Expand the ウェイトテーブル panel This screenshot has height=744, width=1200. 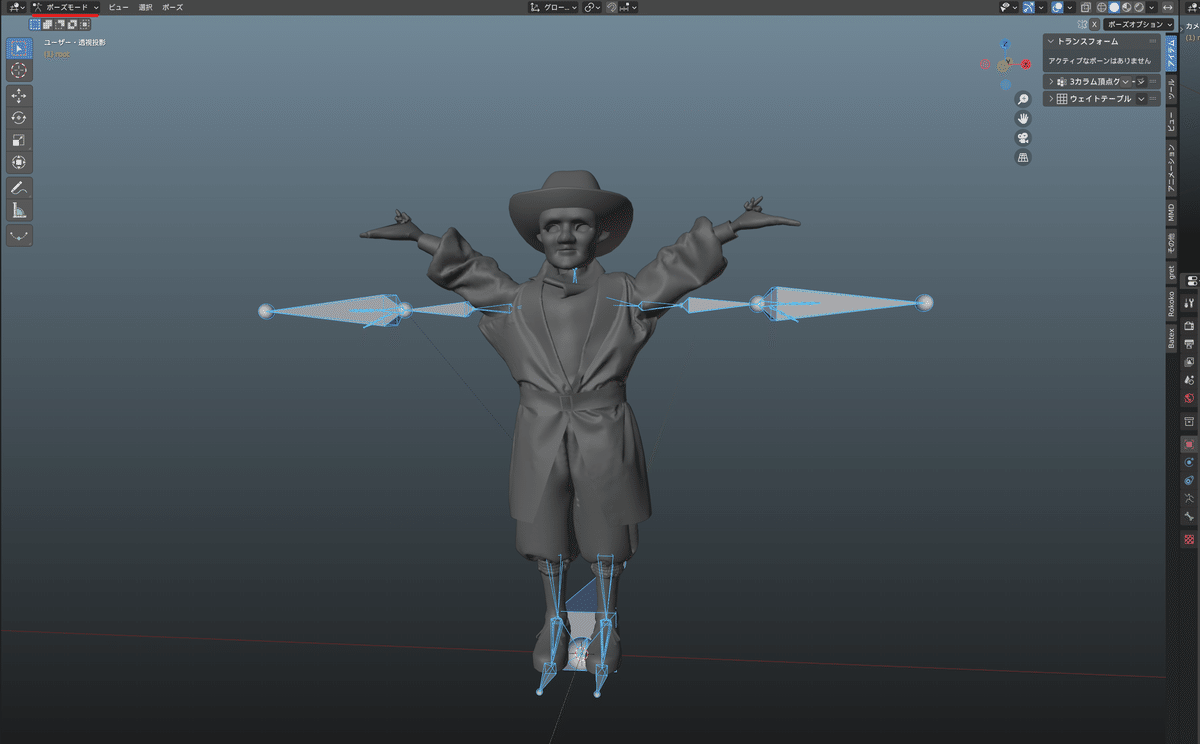point(1051,99)
